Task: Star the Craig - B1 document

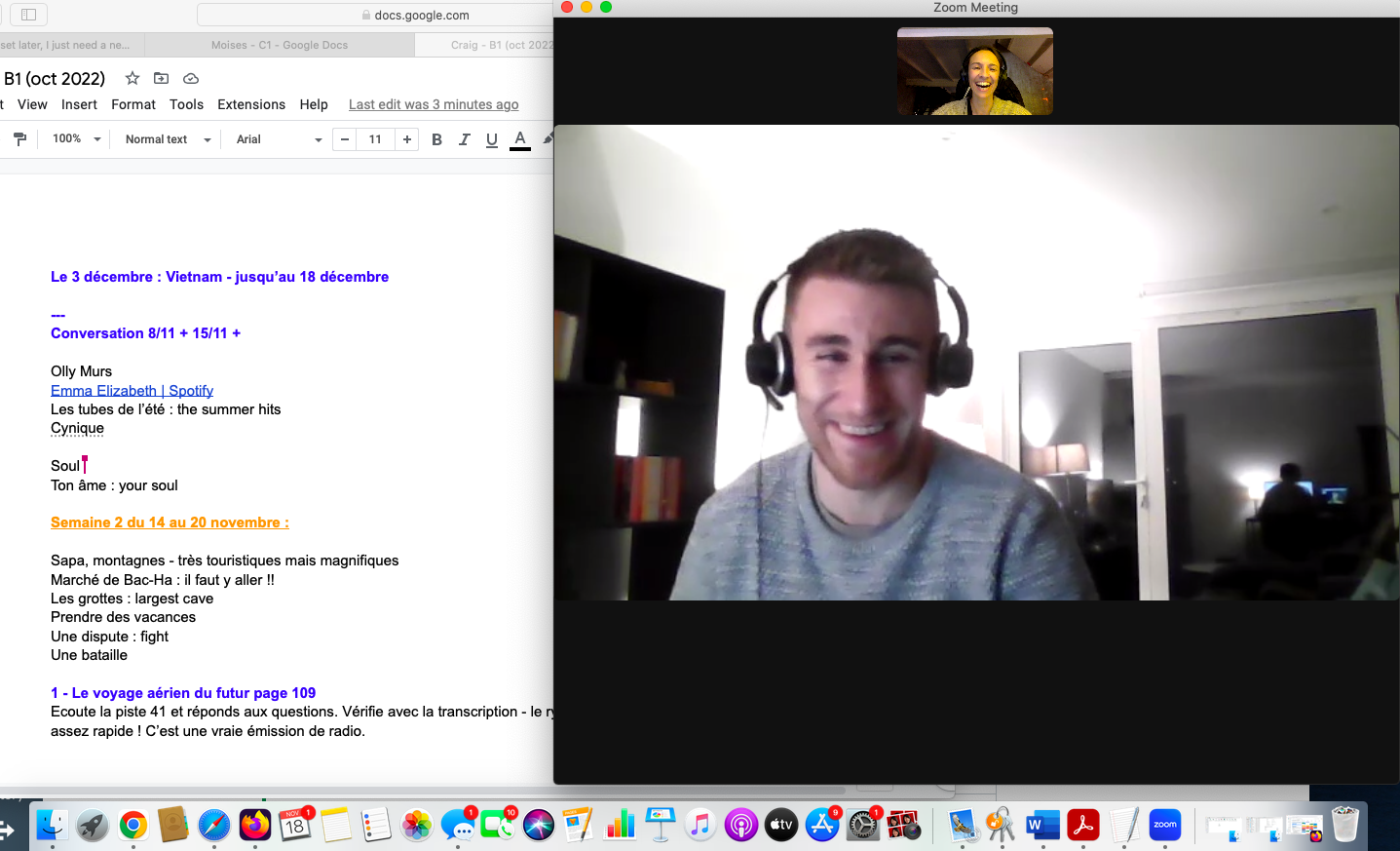Action: pos(132,78)
